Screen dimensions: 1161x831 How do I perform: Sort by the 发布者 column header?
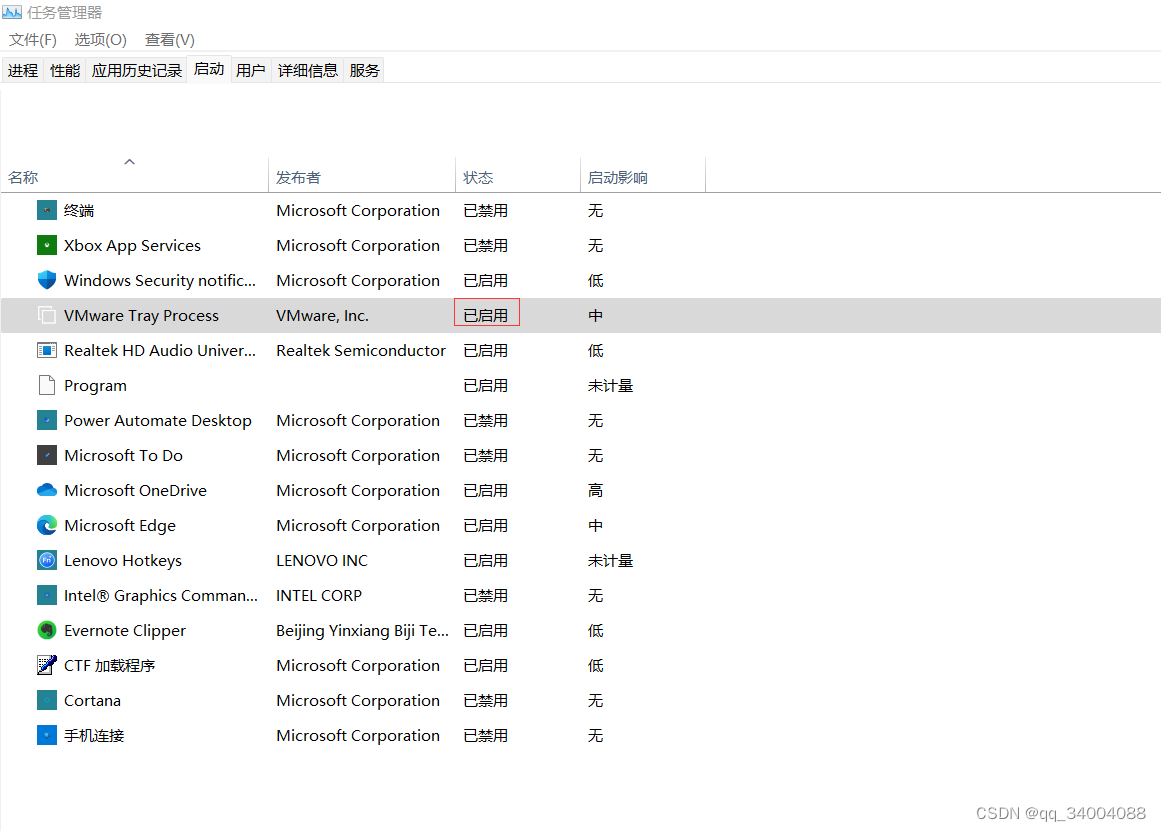click(361, 175)
